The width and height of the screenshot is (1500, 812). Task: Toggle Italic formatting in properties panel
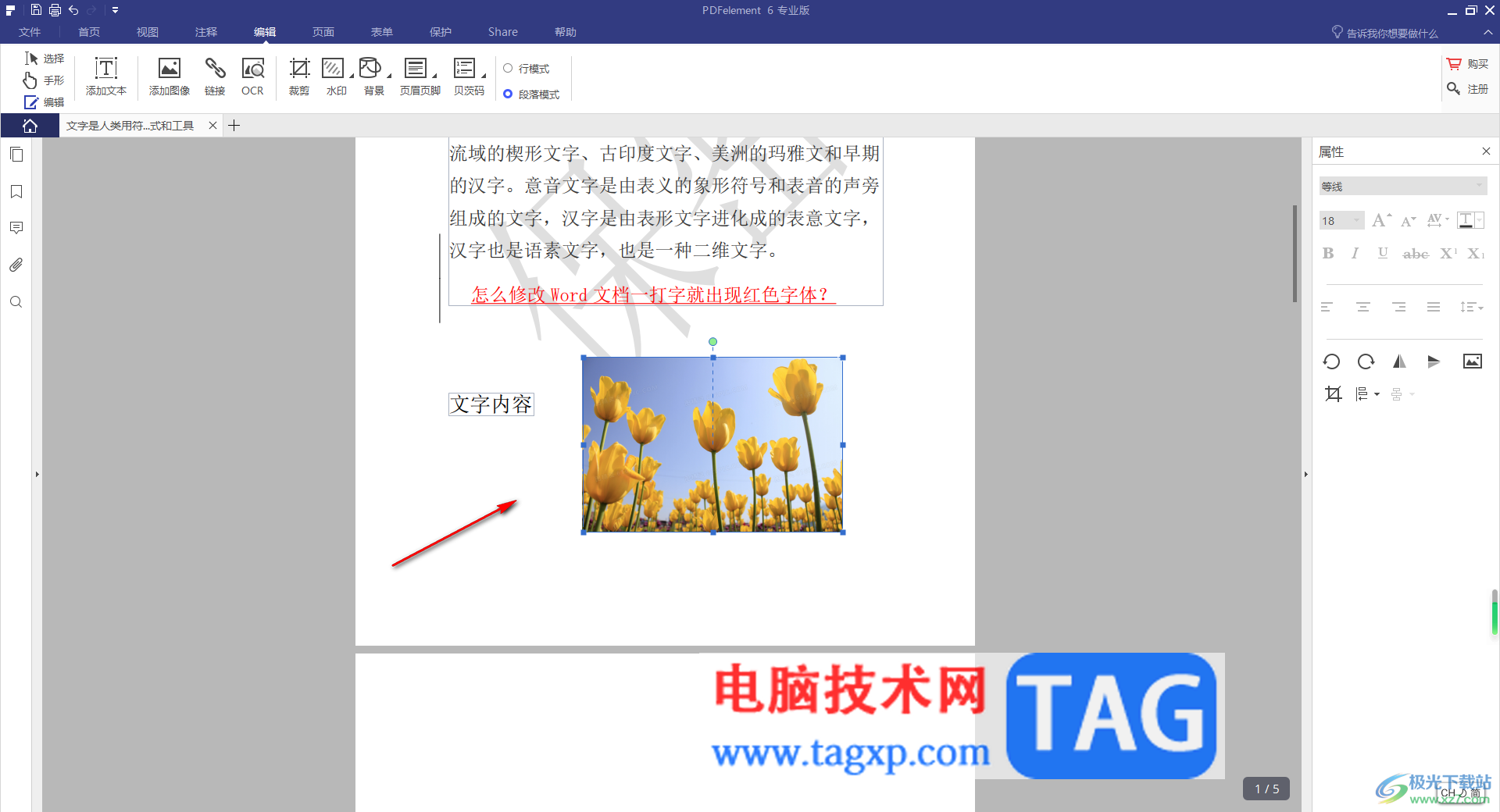pos(1355,253)
